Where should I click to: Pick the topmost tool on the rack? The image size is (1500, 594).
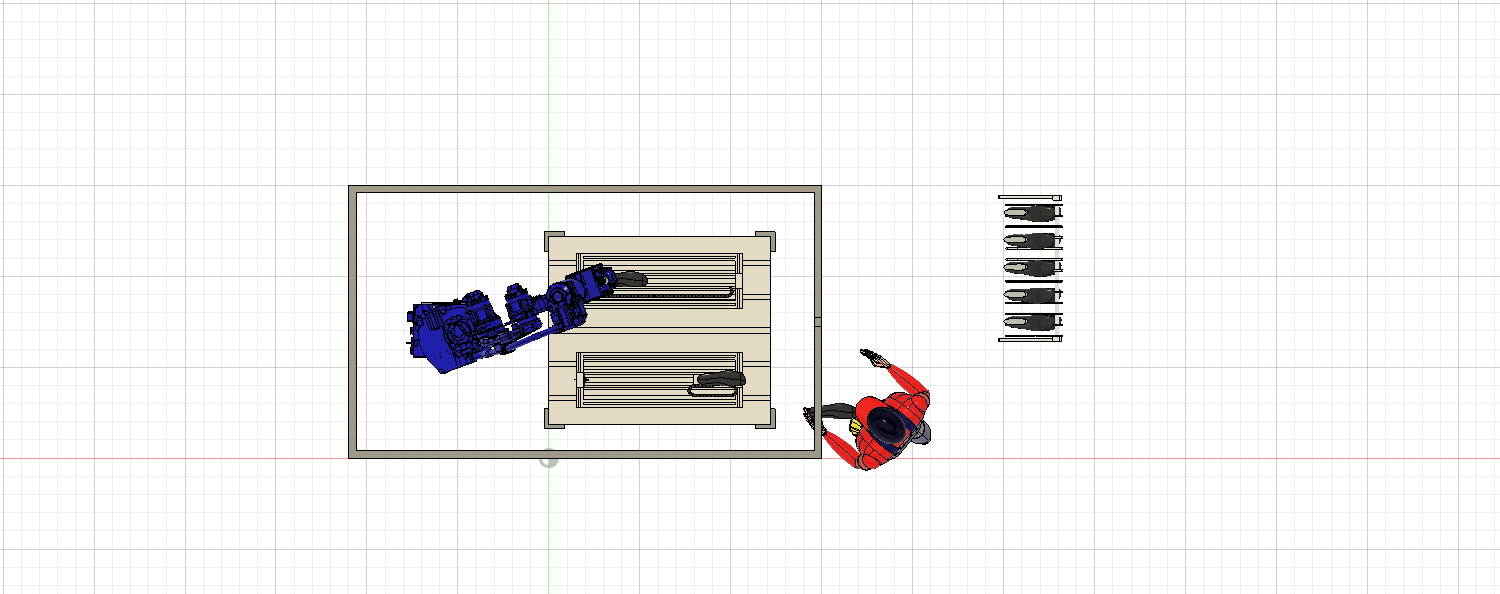click(1032, 212)
